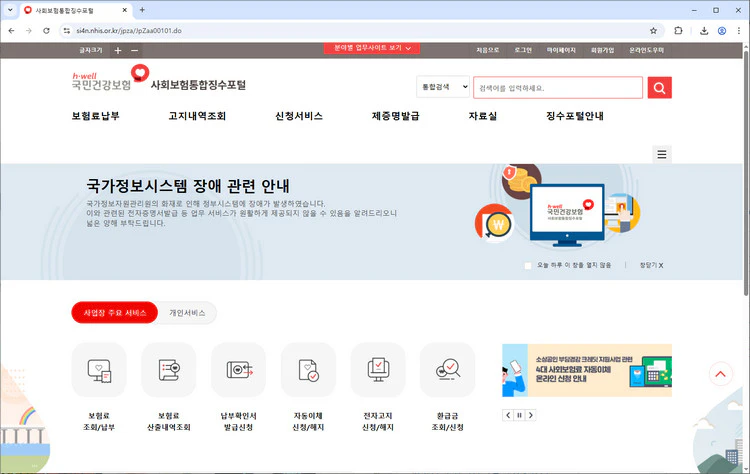Open browser downloads icon
This screenshot has width=750, height=474.
point(704,31)
